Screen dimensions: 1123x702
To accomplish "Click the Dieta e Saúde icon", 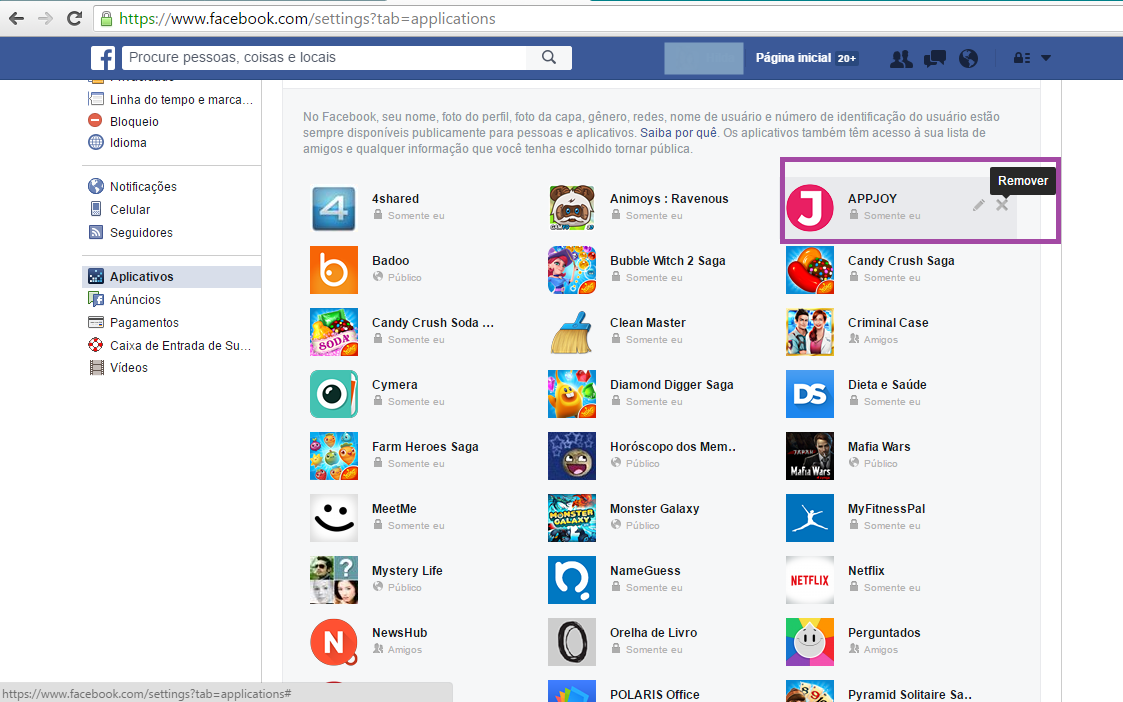I will tap(810, 394).
